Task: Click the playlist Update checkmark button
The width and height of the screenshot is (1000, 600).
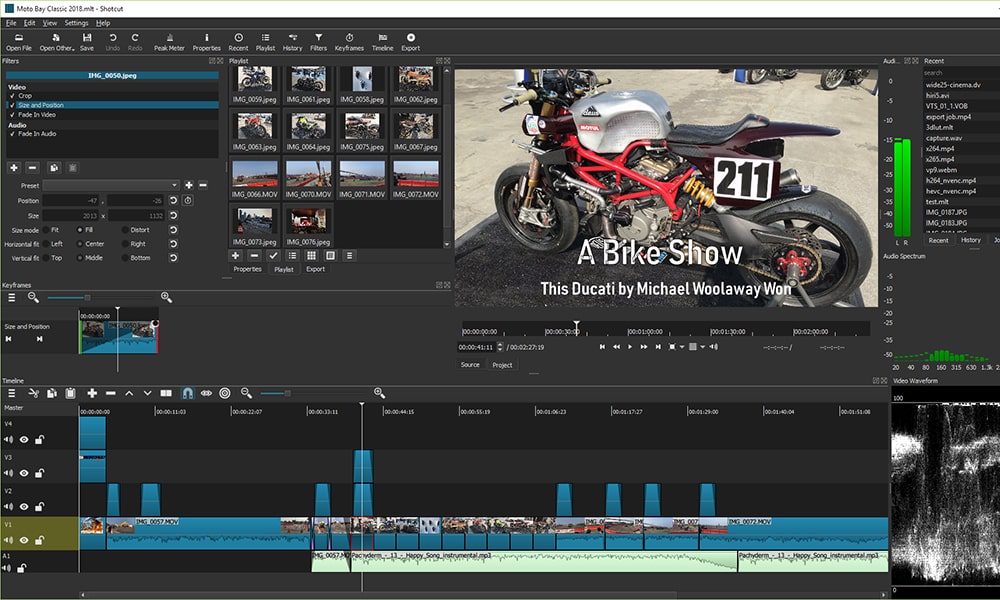Action: click(273, 255)
